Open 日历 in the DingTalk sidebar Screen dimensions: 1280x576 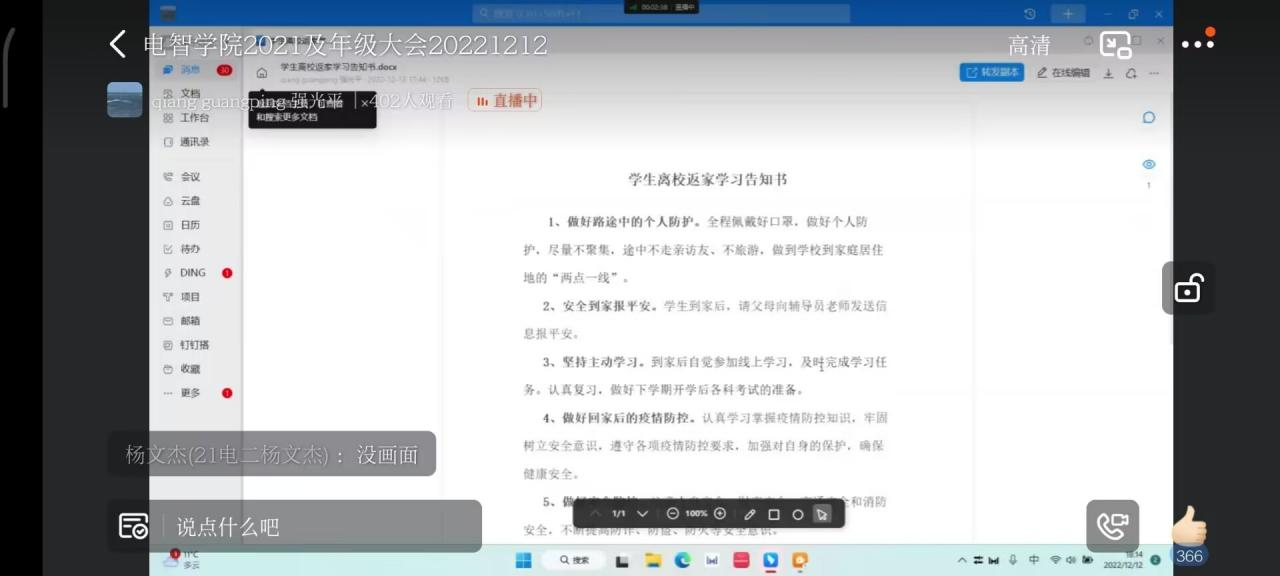pos(190,225)
